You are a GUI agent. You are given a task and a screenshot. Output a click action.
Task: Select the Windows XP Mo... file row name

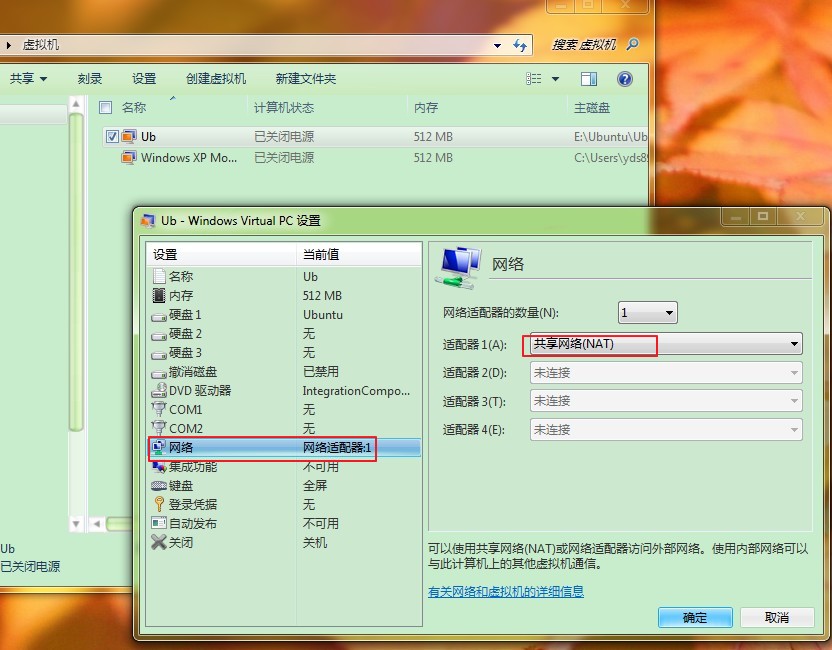pos(188,158)
